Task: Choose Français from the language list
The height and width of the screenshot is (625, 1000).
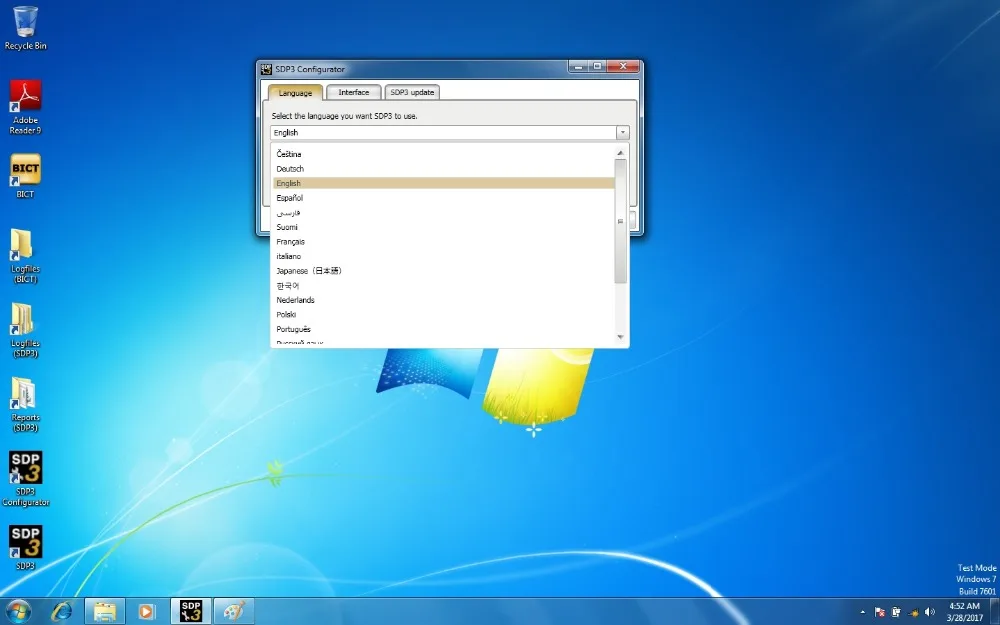Action: tap(443, 242)
